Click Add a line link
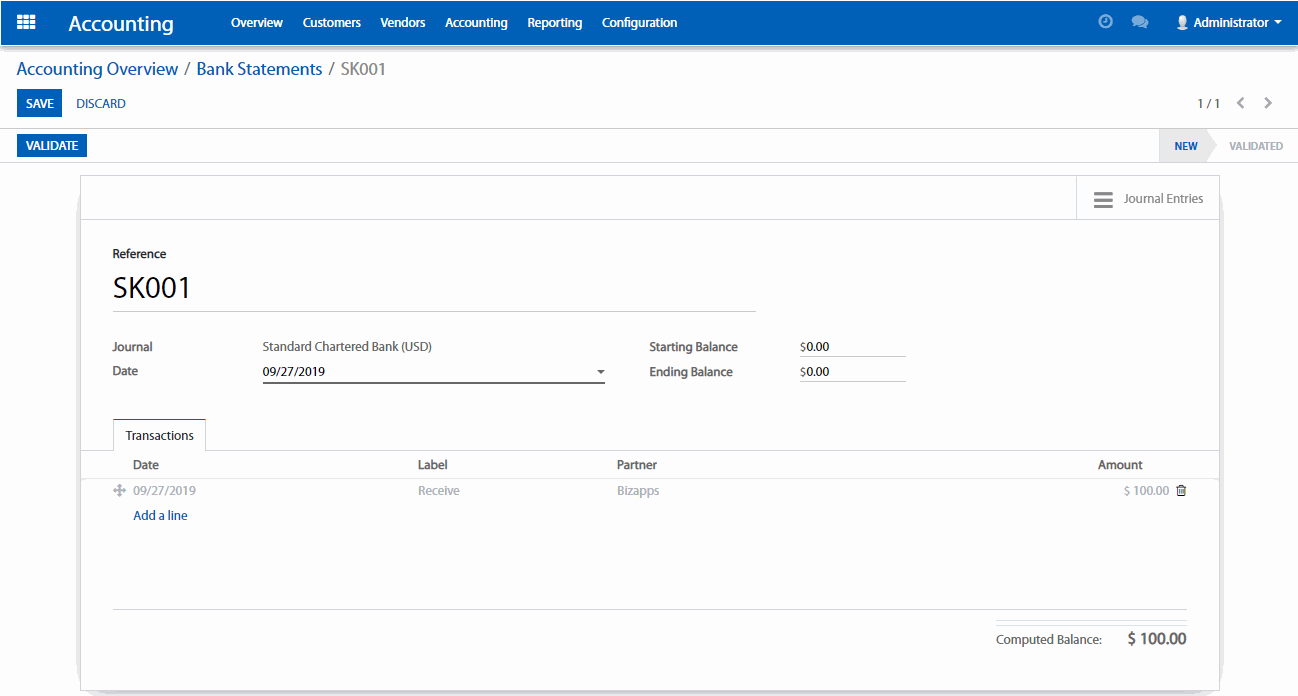Screen dimensions: 1298x696 click(x=160, y=516)
